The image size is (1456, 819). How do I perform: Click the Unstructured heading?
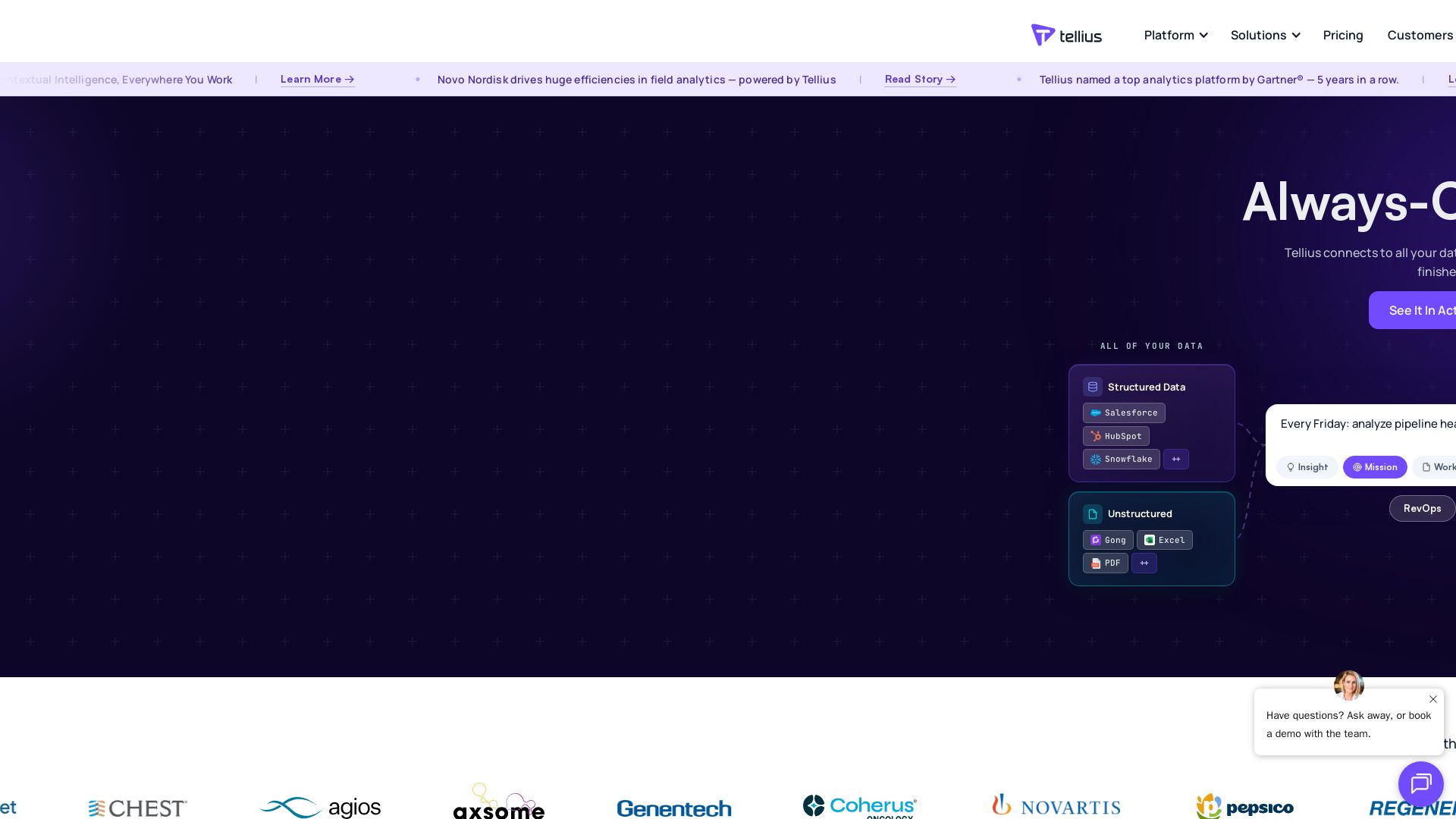[x=1140, y=514]
